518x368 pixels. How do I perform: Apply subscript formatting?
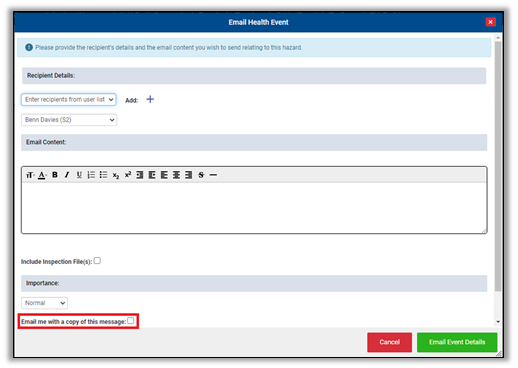(116, 175)
